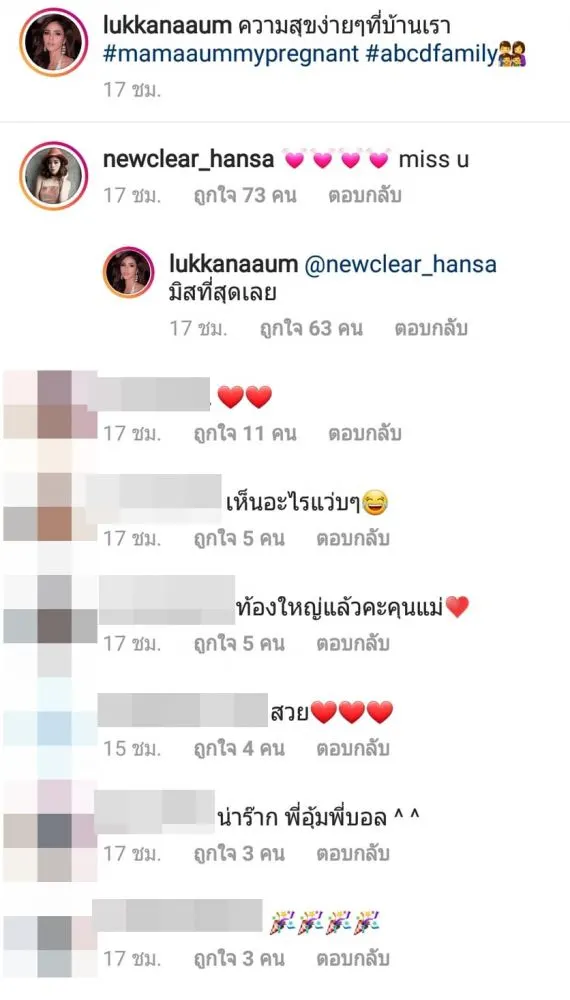The image size is (570, 1000).
Task: Reply to party popper emoji comment
Action: coord(353,959)
